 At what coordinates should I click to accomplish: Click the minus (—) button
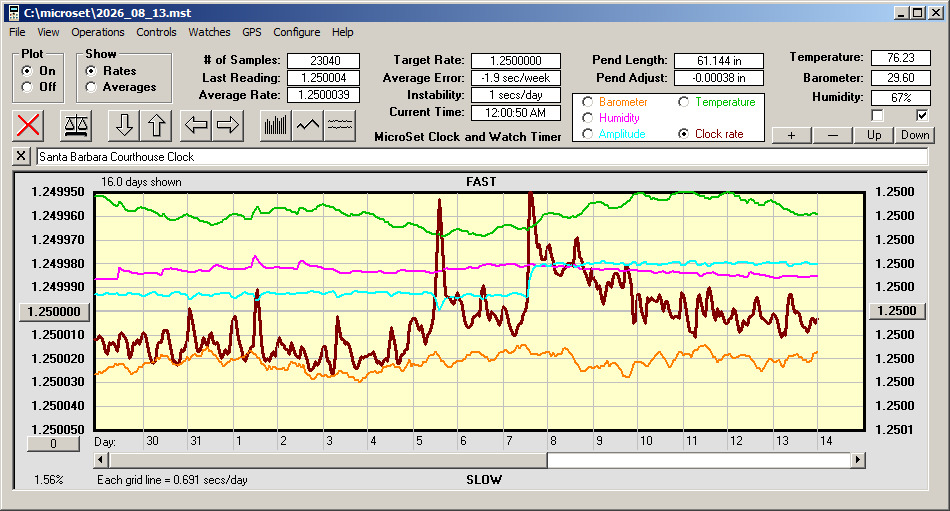[x=832, y=135]
